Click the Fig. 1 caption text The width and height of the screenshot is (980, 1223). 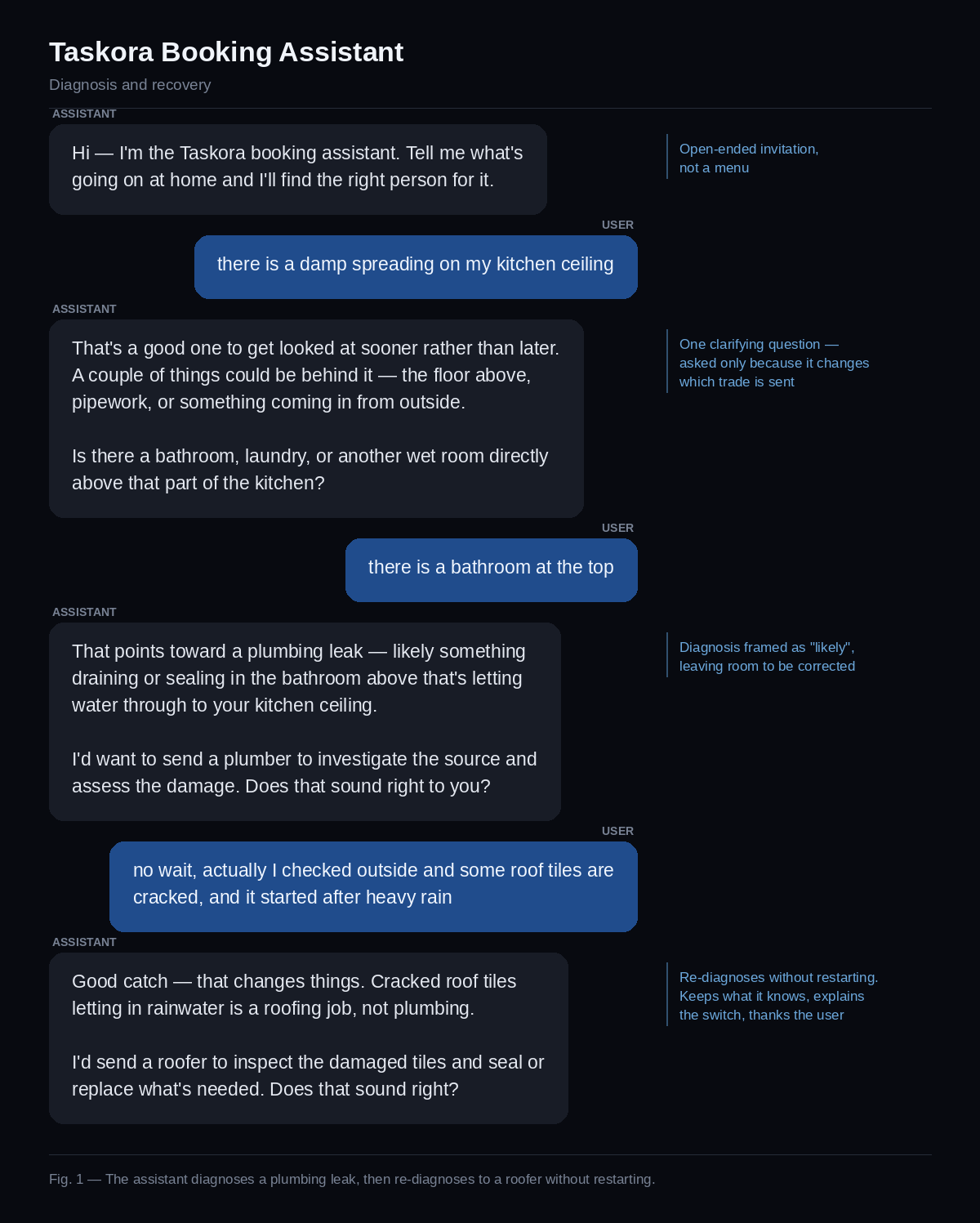(352, 1179)
